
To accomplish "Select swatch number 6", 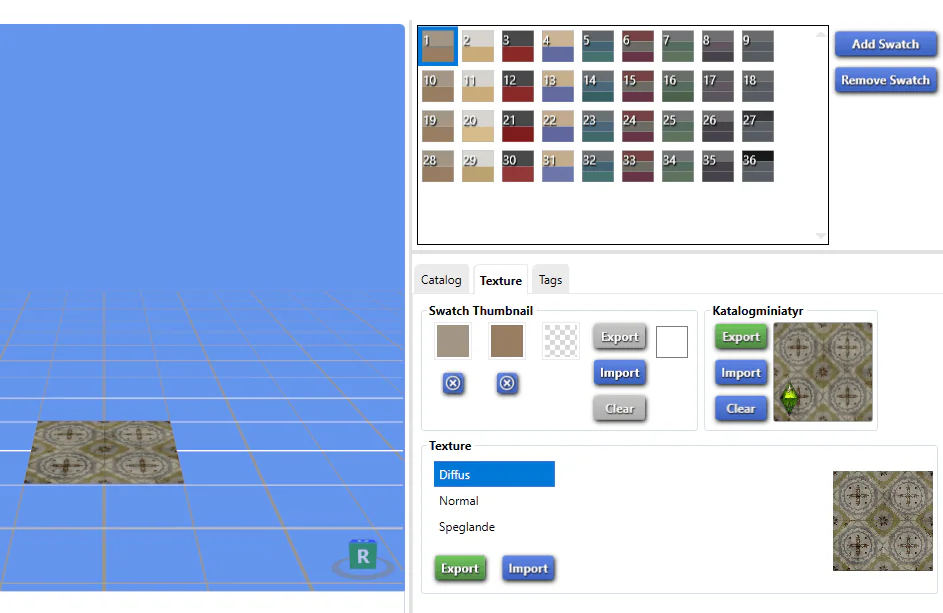I will click(x=637, y=46).
